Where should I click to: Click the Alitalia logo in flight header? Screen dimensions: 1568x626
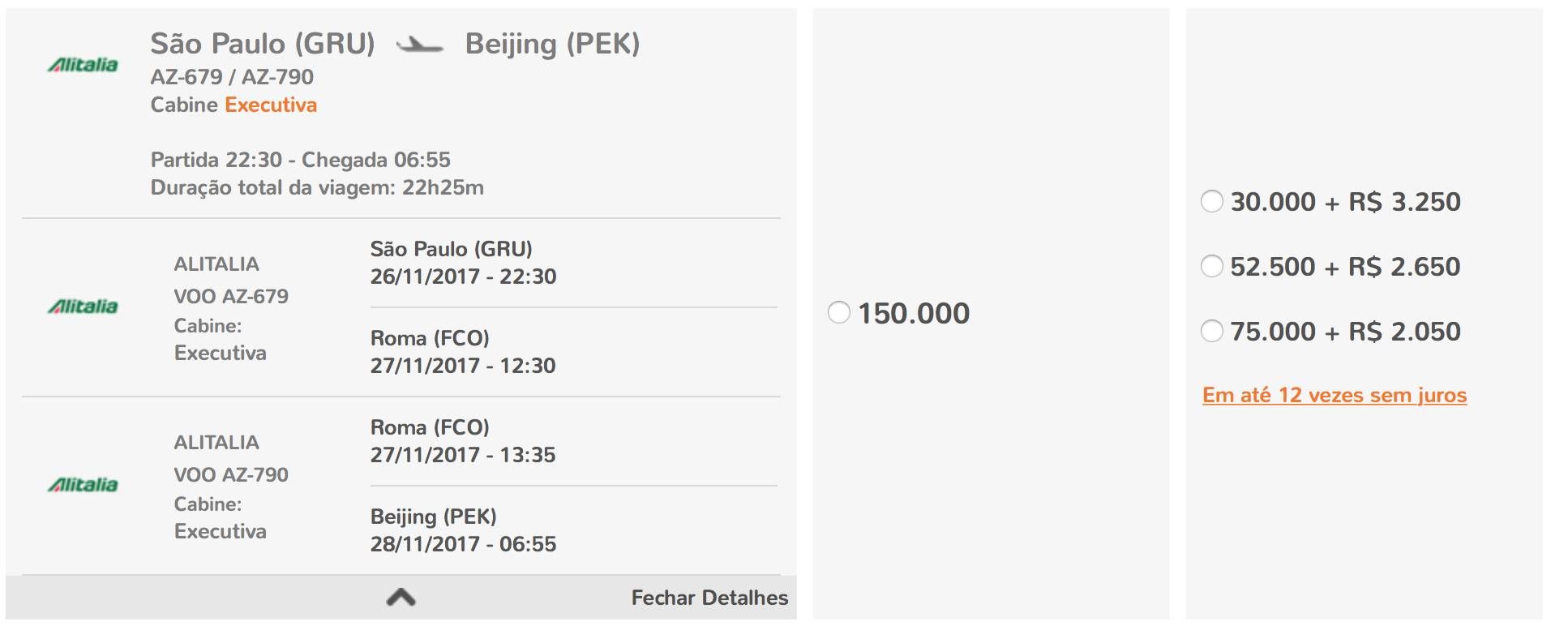point(83,65)
